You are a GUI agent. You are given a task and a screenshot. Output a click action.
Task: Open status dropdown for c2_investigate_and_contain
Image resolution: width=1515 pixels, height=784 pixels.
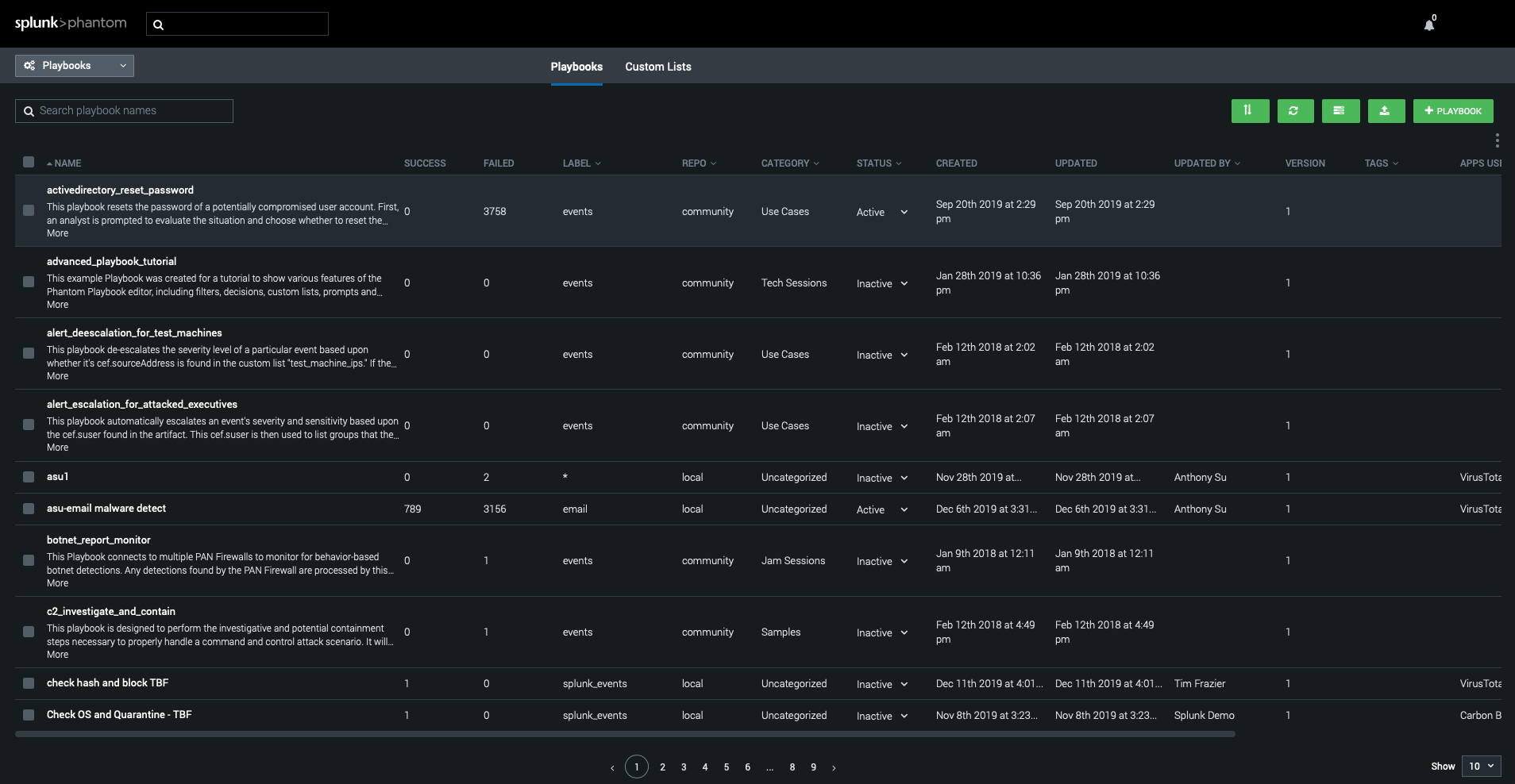tap(882, 632)
